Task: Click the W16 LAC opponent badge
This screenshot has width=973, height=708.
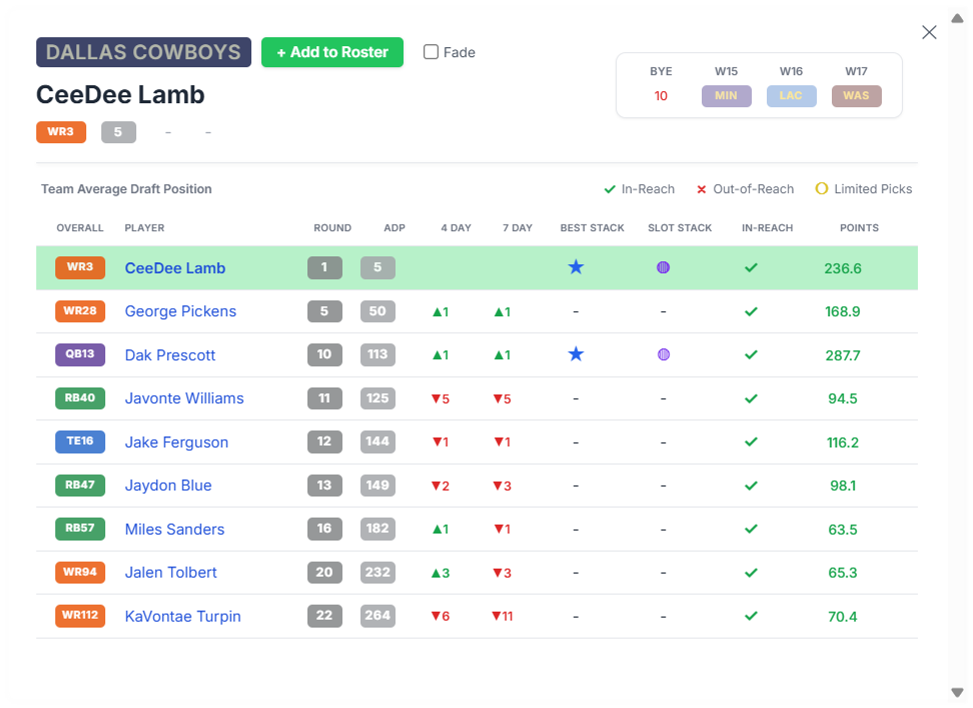Action: [791, 96]
